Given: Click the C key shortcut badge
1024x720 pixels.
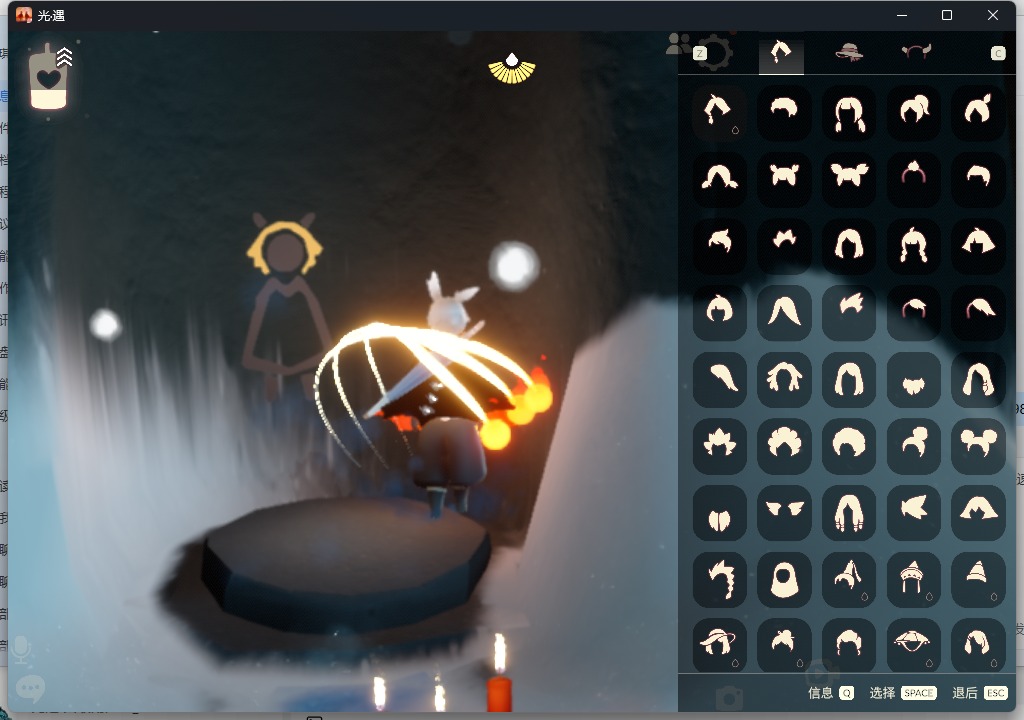Looking at the screenshot, I should (x=997, y=53).
